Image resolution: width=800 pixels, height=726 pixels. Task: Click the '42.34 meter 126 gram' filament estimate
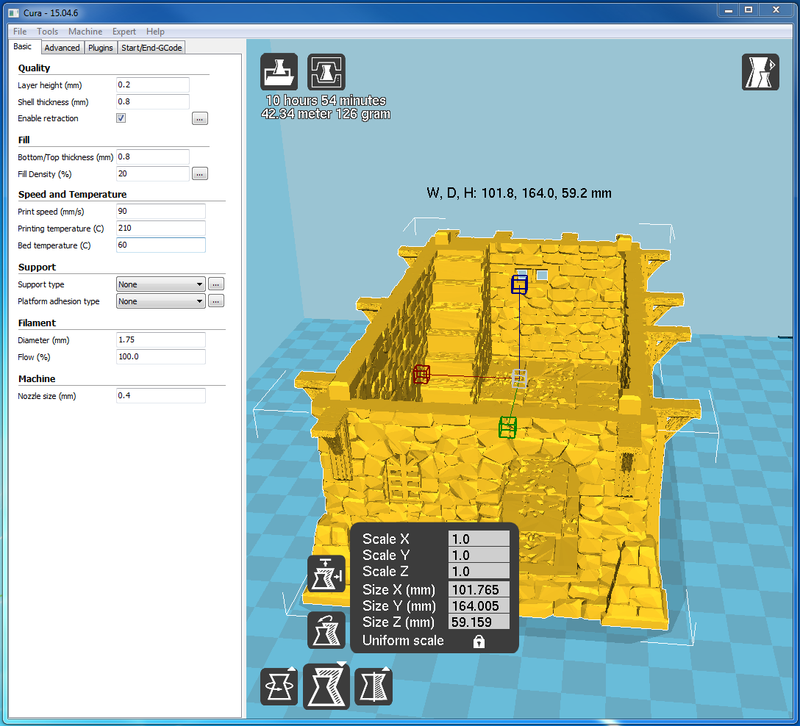coord(326,114)
